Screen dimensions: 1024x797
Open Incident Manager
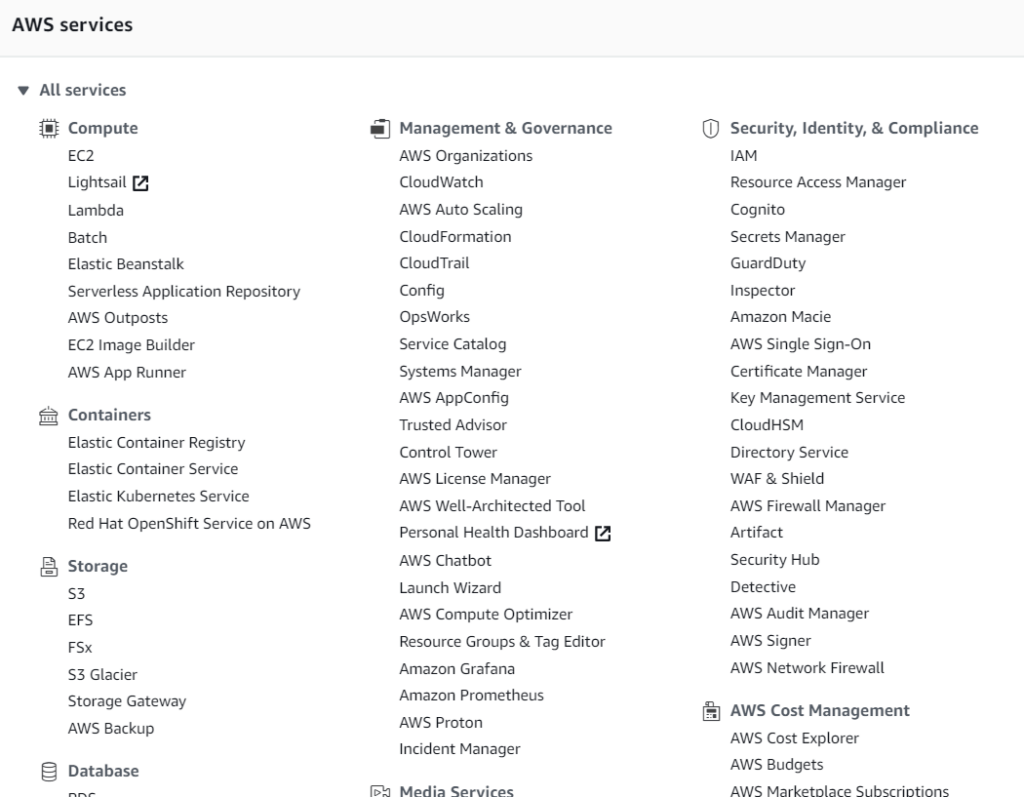(460, 749)
